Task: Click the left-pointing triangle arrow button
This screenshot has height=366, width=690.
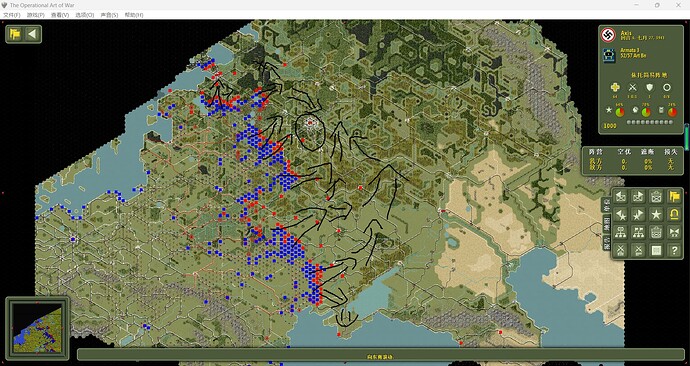Action: [32, 34]
